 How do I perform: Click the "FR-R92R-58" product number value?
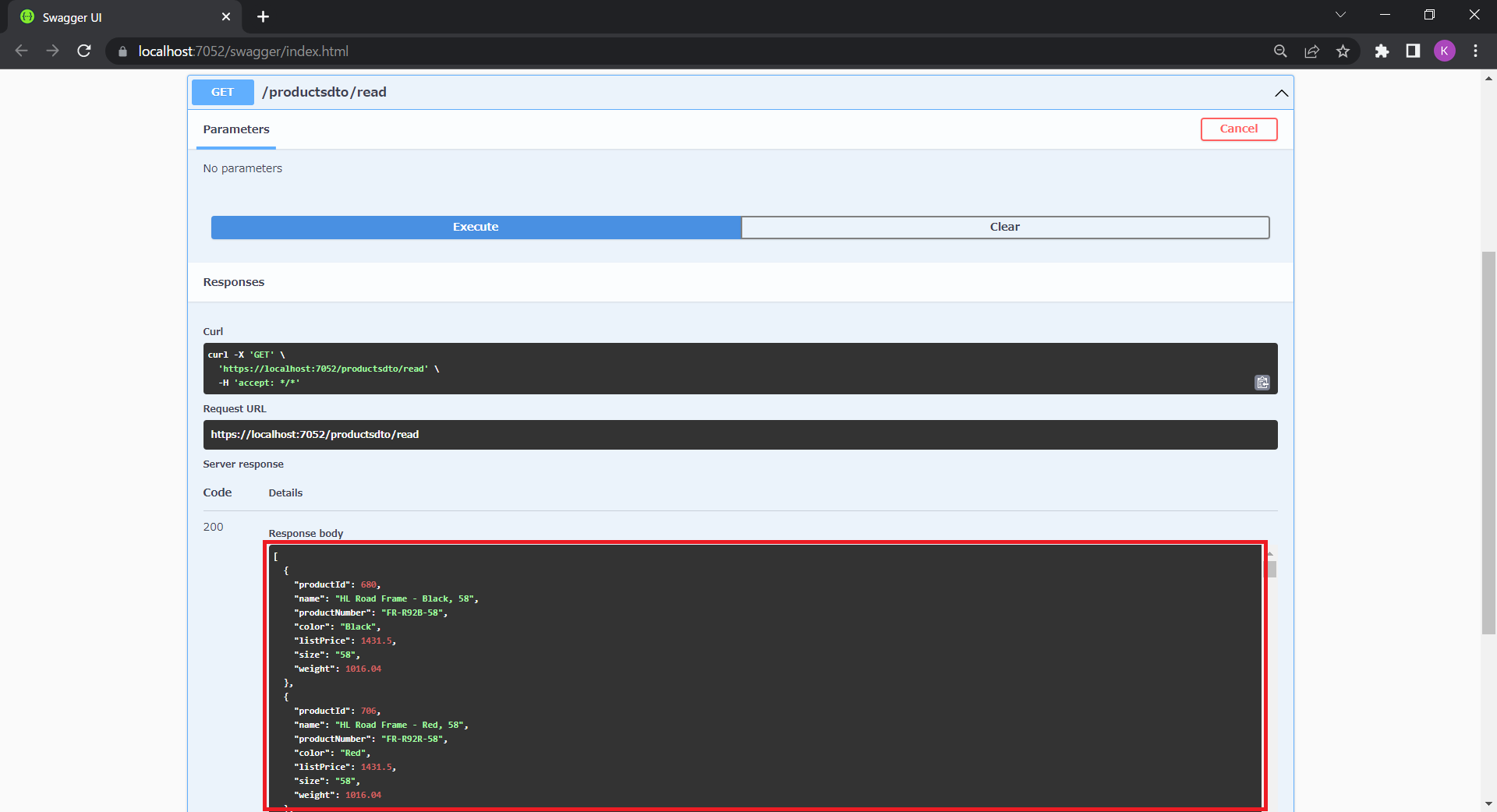coord(412,739)
